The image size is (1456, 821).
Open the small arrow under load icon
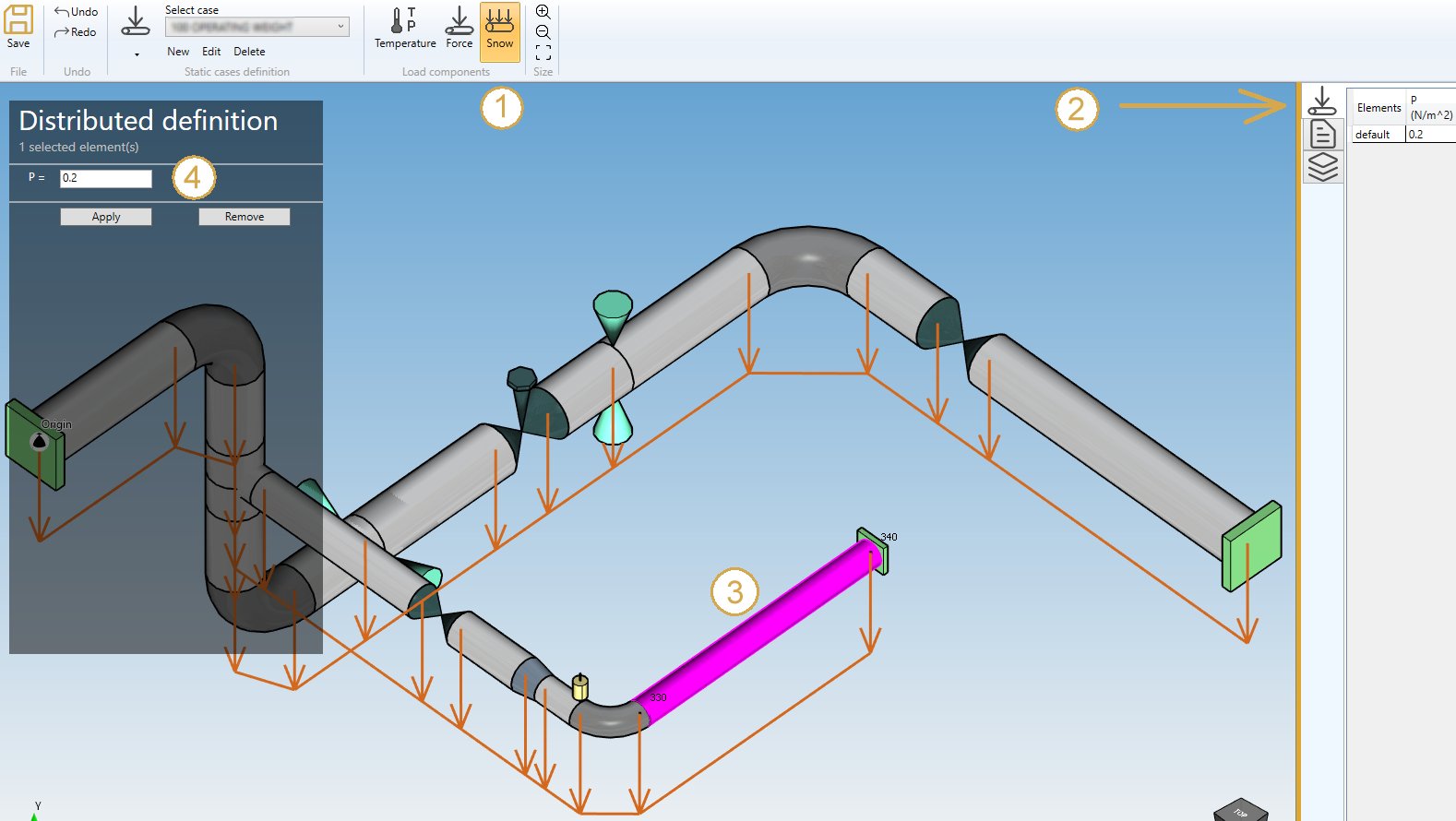coord(137,54)
